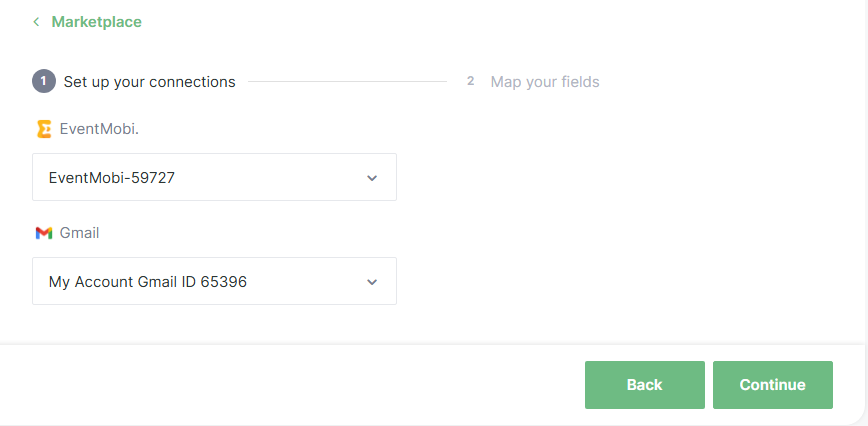Click the Gmail label text
This screenshot has width=868, height=426.
click(x=80, y=233)
